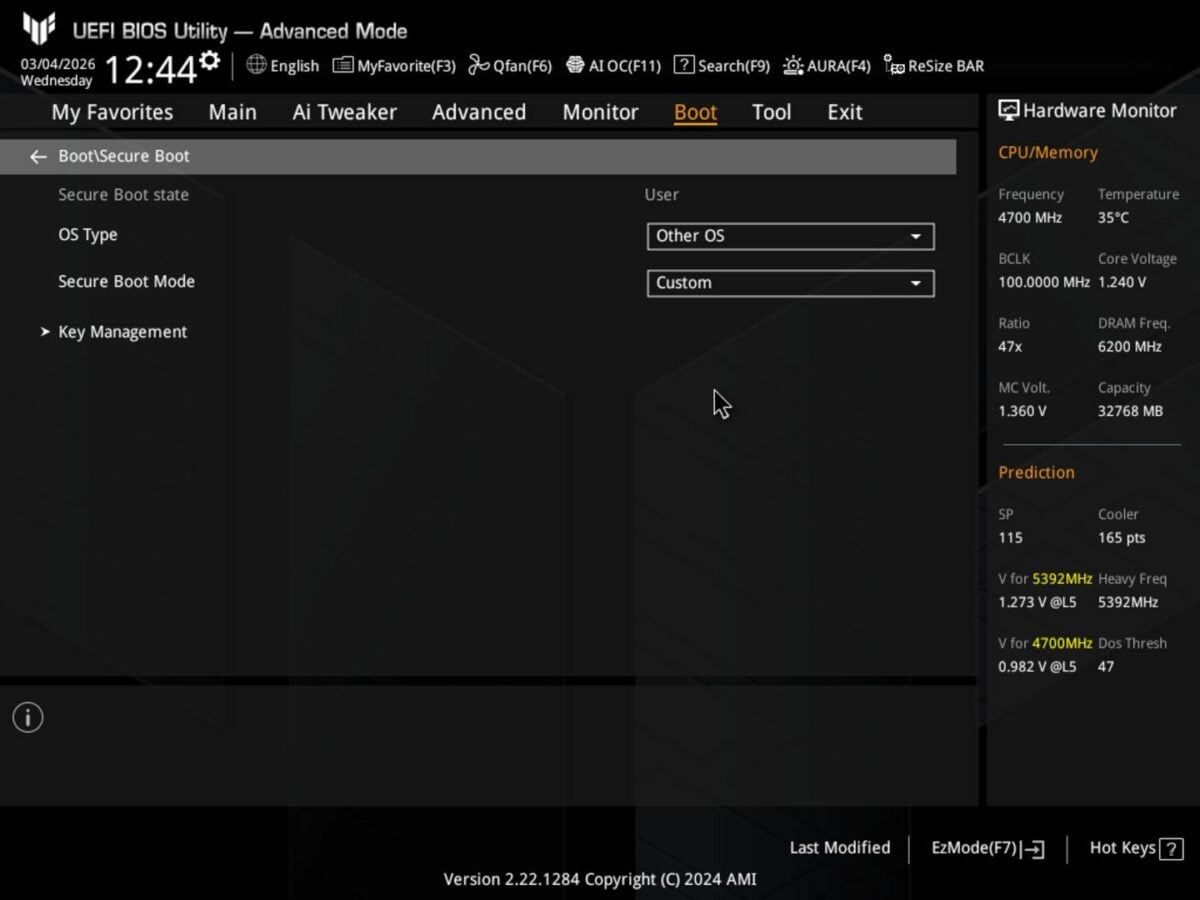Click the back arrow to exit Secure Boot

(x=37, y=156)
